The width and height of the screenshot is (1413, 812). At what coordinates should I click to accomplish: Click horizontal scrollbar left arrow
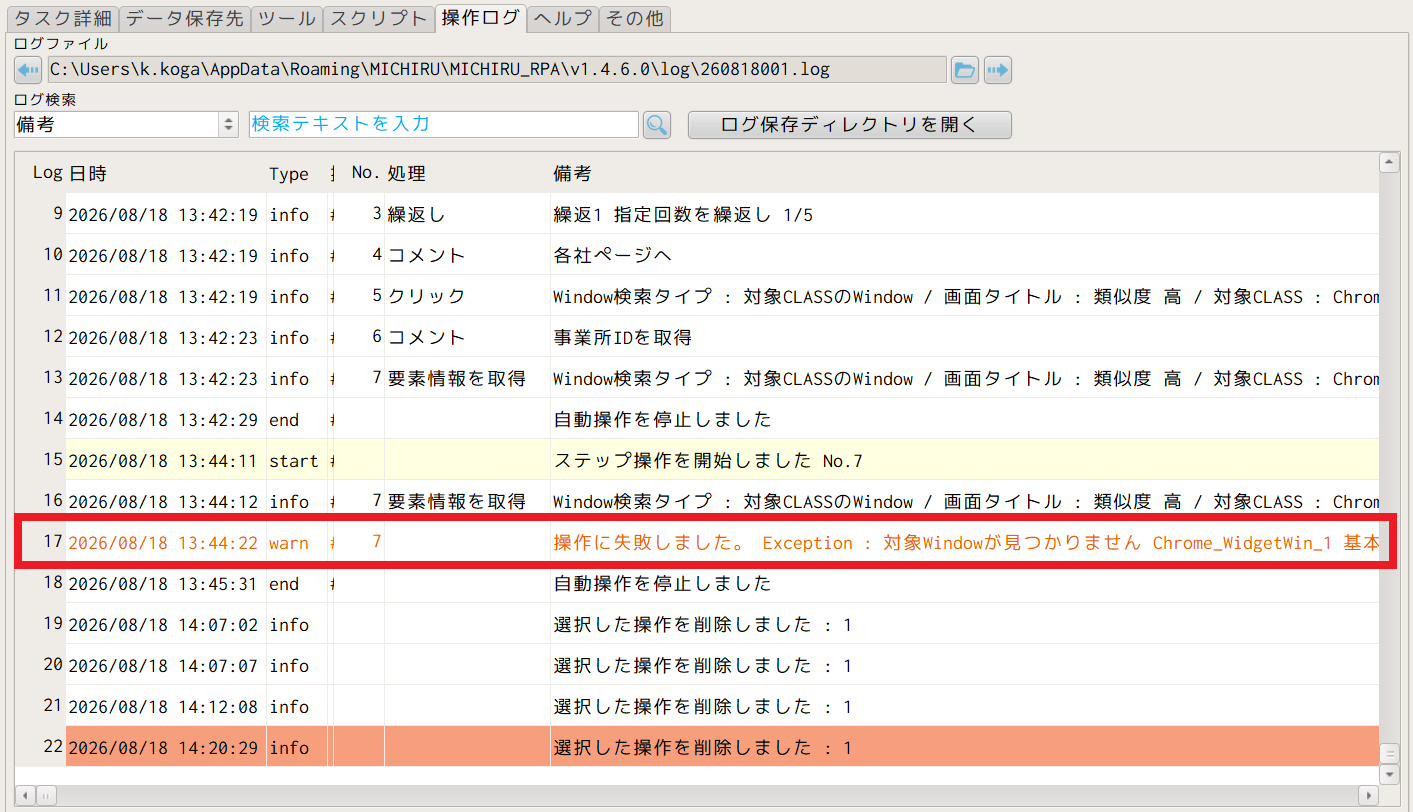point(25,795)
